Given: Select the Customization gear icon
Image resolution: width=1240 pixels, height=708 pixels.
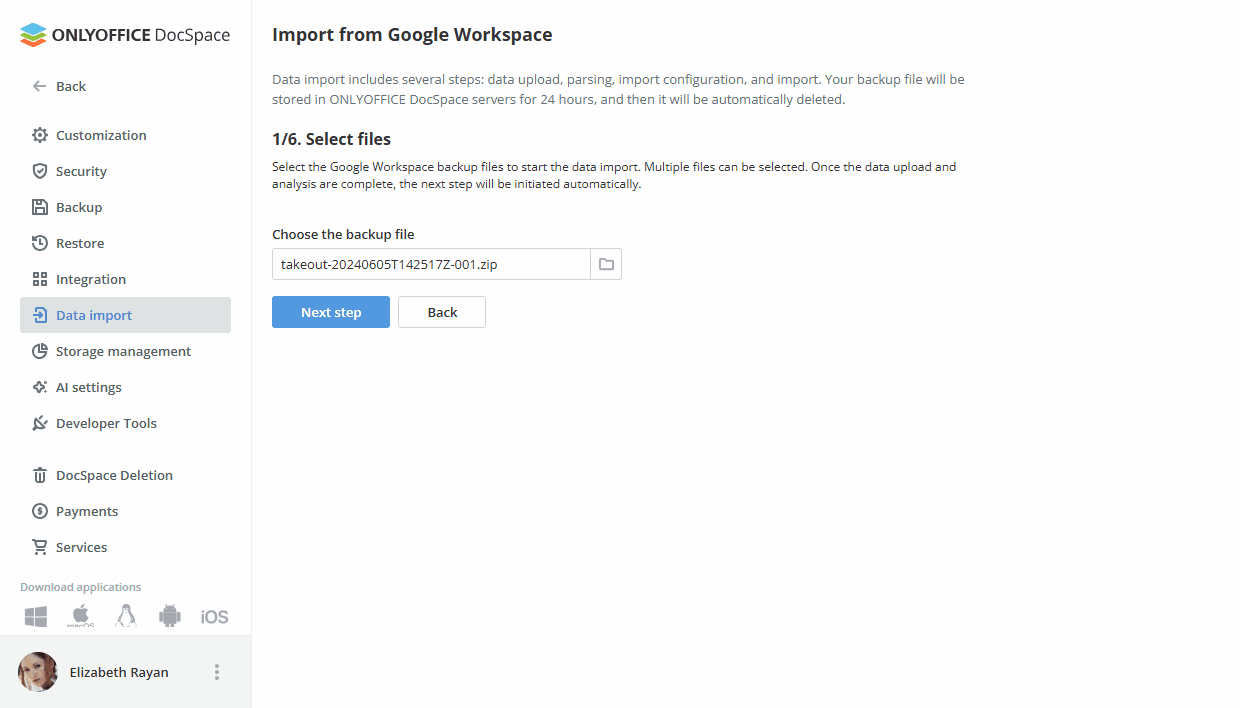Looking at the screenshot, I should click(x=38, y=135).
